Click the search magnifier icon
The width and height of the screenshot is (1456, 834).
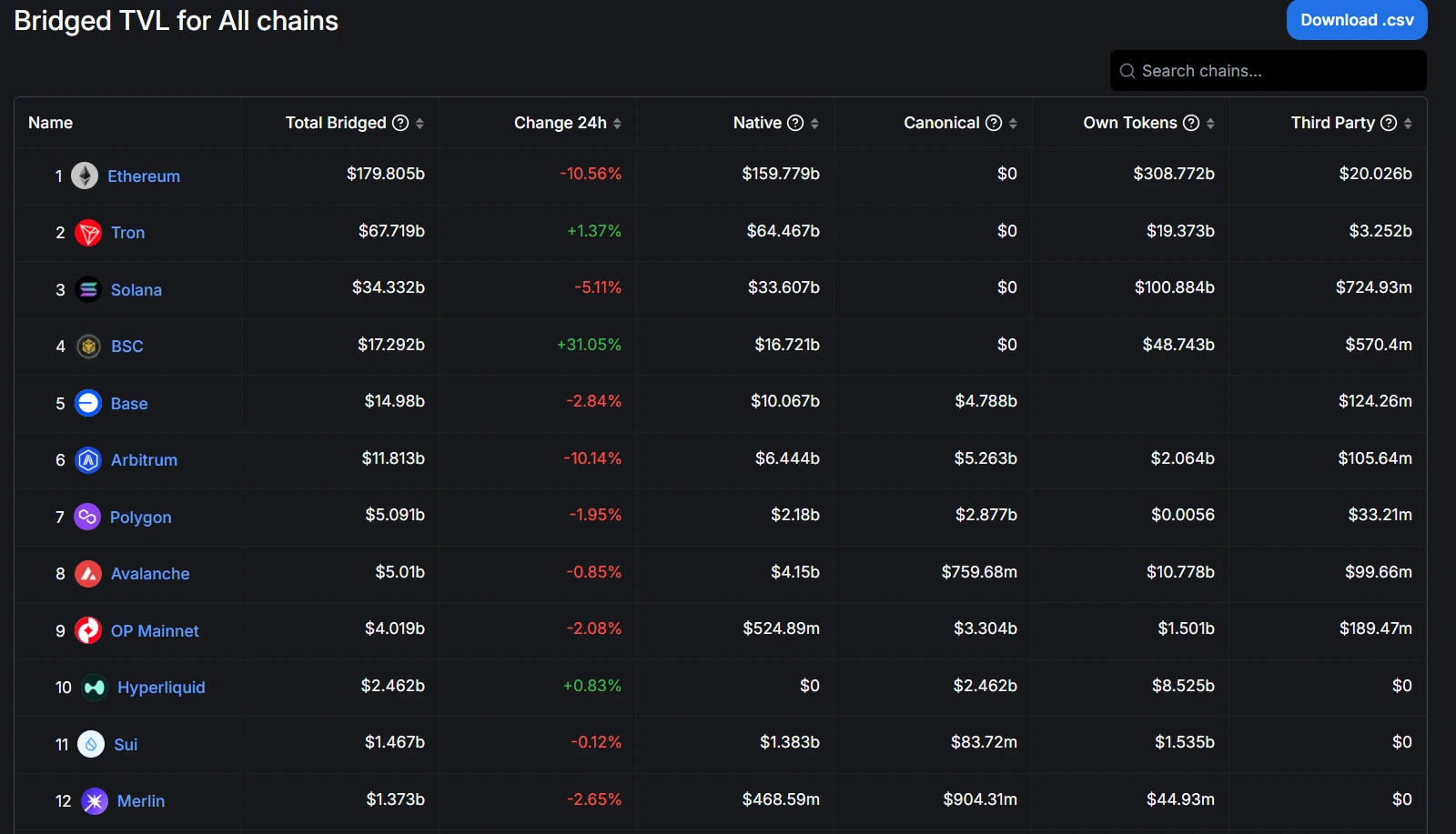(1127, 71)
